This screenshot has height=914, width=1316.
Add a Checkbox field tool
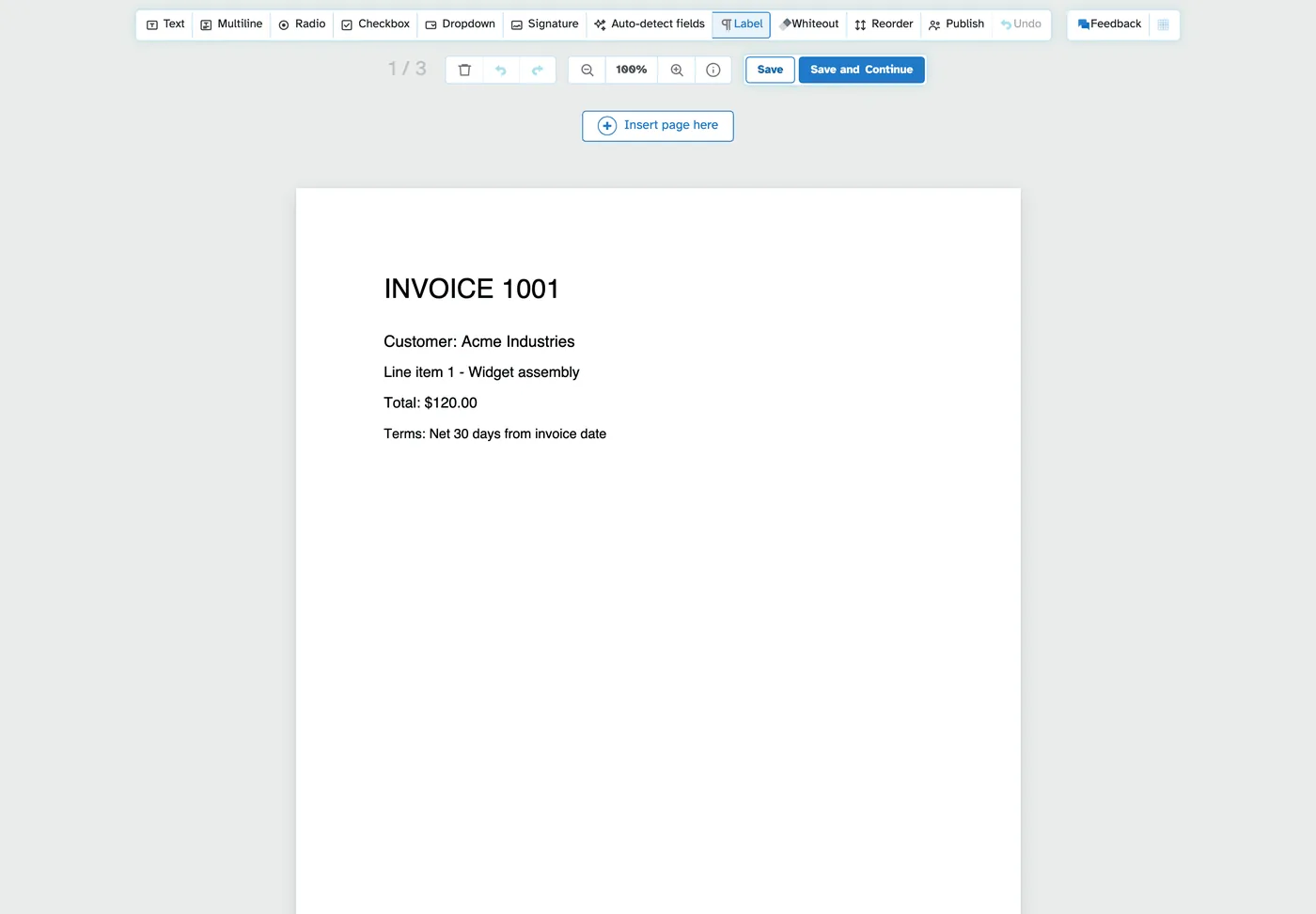click(375, 24)
